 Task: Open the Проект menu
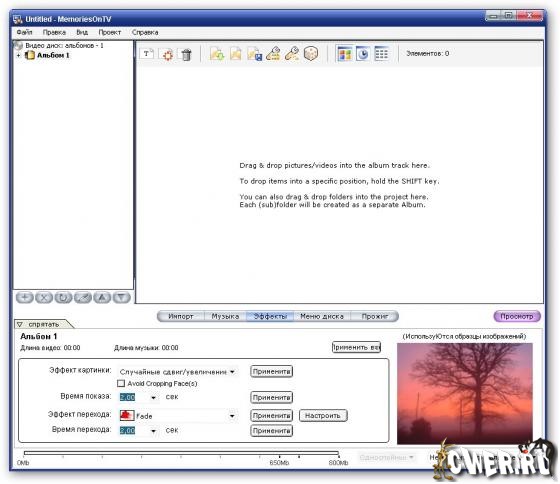pos(110,32)
